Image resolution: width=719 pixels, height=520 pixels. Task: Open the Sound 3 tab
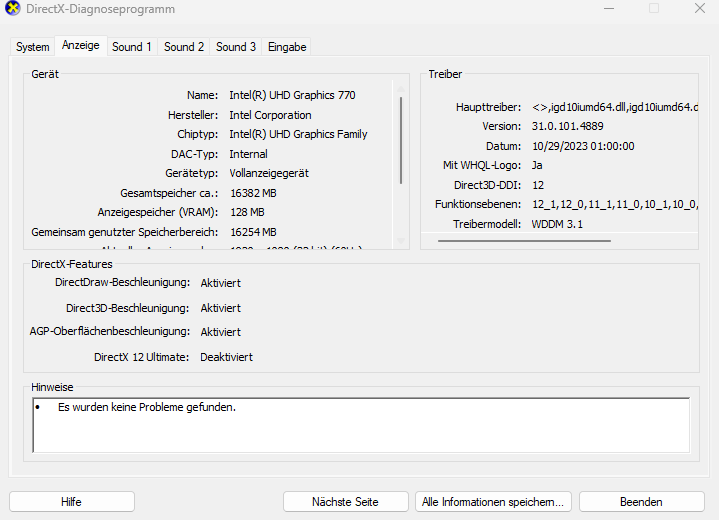click(x=236, y=47)
